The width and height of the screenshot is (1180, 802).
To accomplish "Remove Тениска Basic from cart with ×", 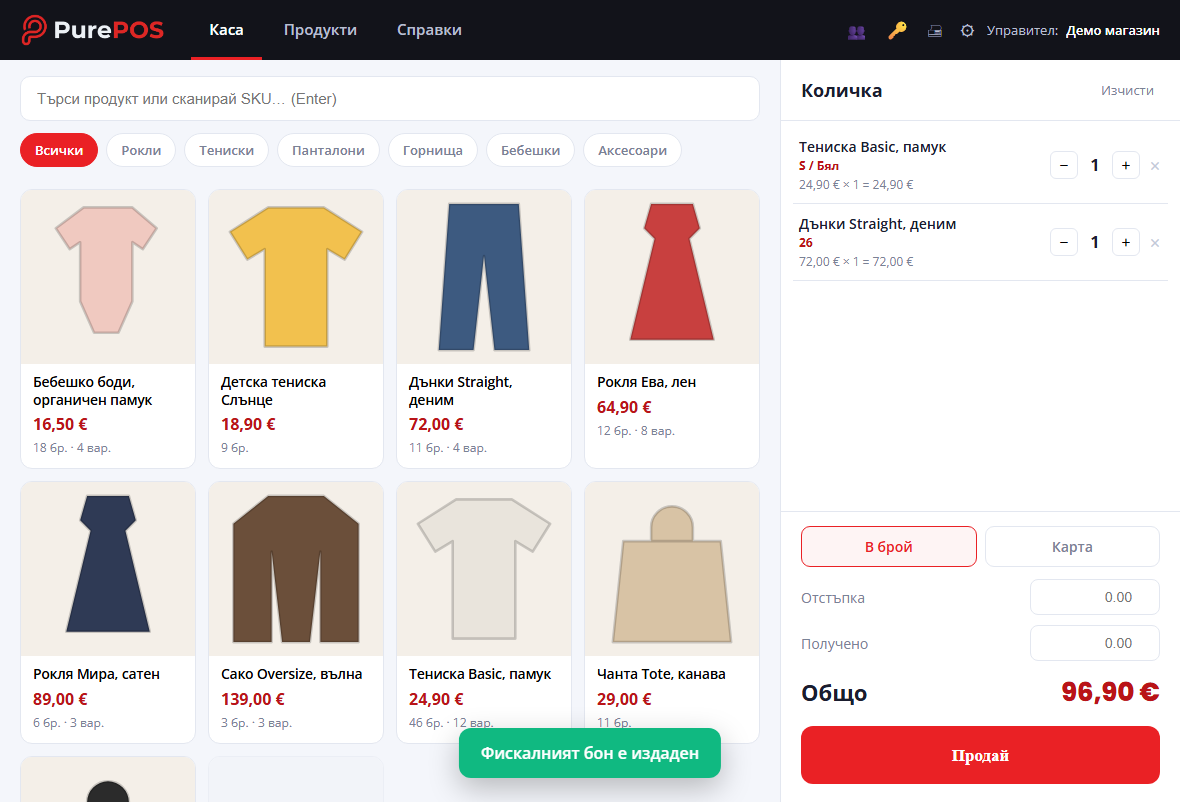I will click(1154, 166).
